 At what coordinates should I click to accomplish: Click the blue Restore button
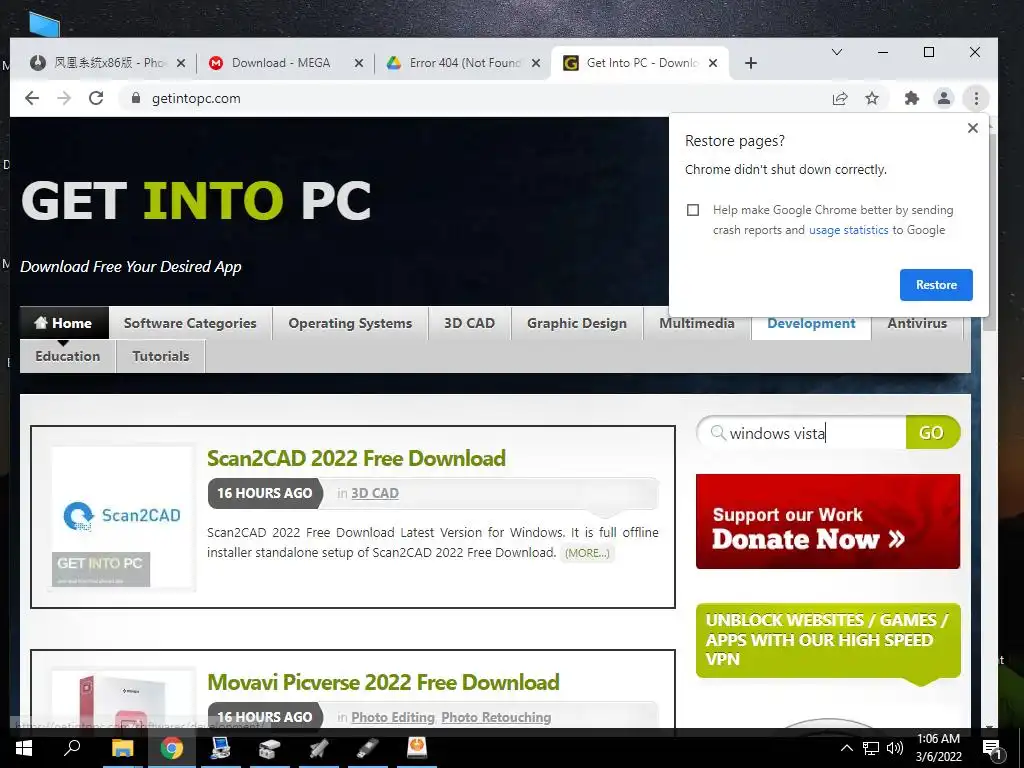[x=936, y=285]
